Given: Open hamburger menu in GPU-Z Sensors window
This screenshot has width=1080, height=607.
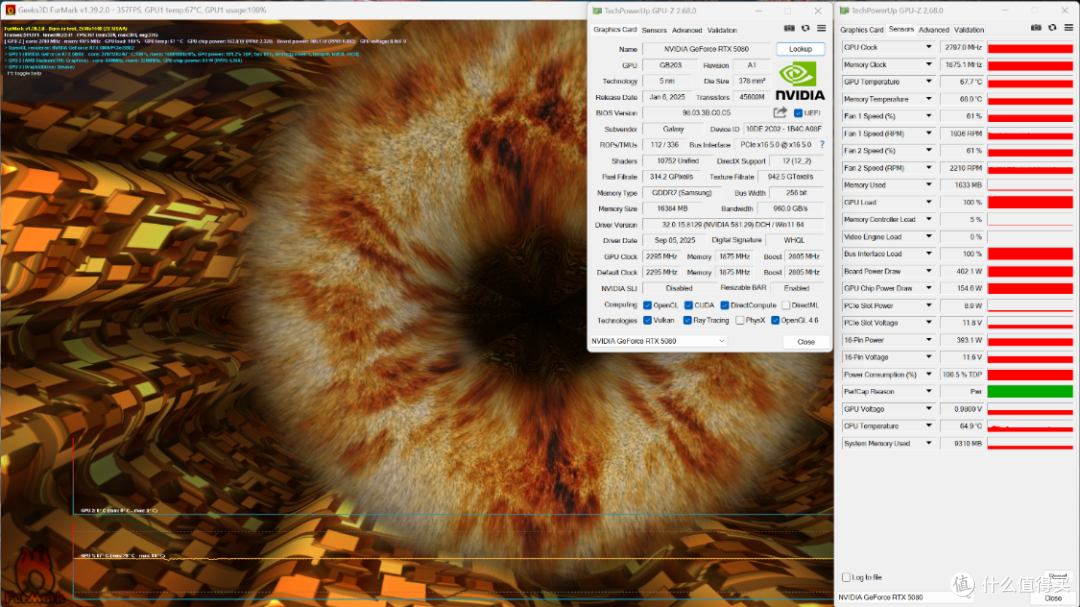Looking at the screenshot, I should pos(1068,28).
